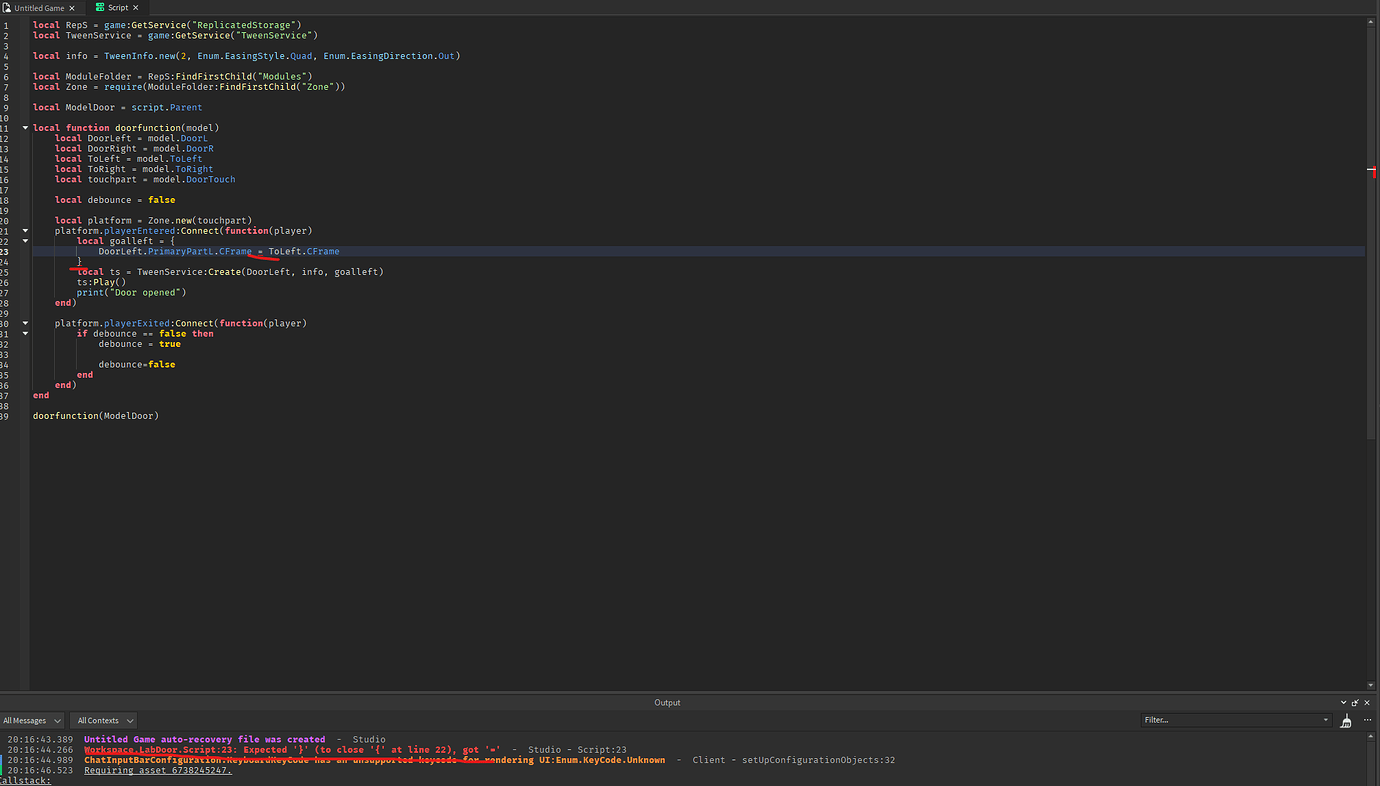The image size is (1380, 786).
Task: Close the Output panel with its X icon
Action: point(1366,702)
